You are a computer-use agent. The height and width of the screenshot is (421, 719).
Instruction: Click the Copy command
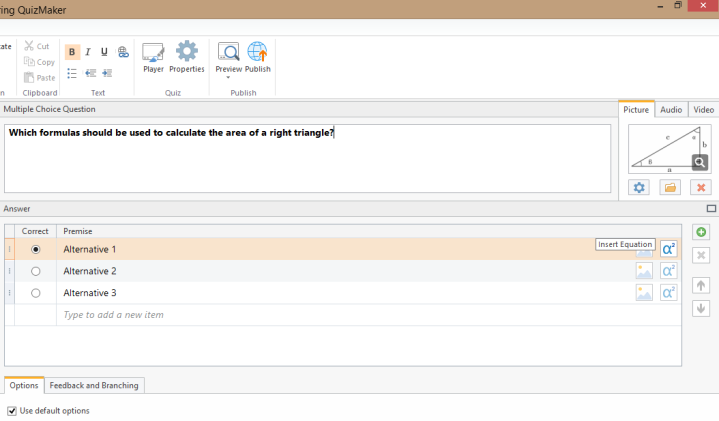point(39,62)
